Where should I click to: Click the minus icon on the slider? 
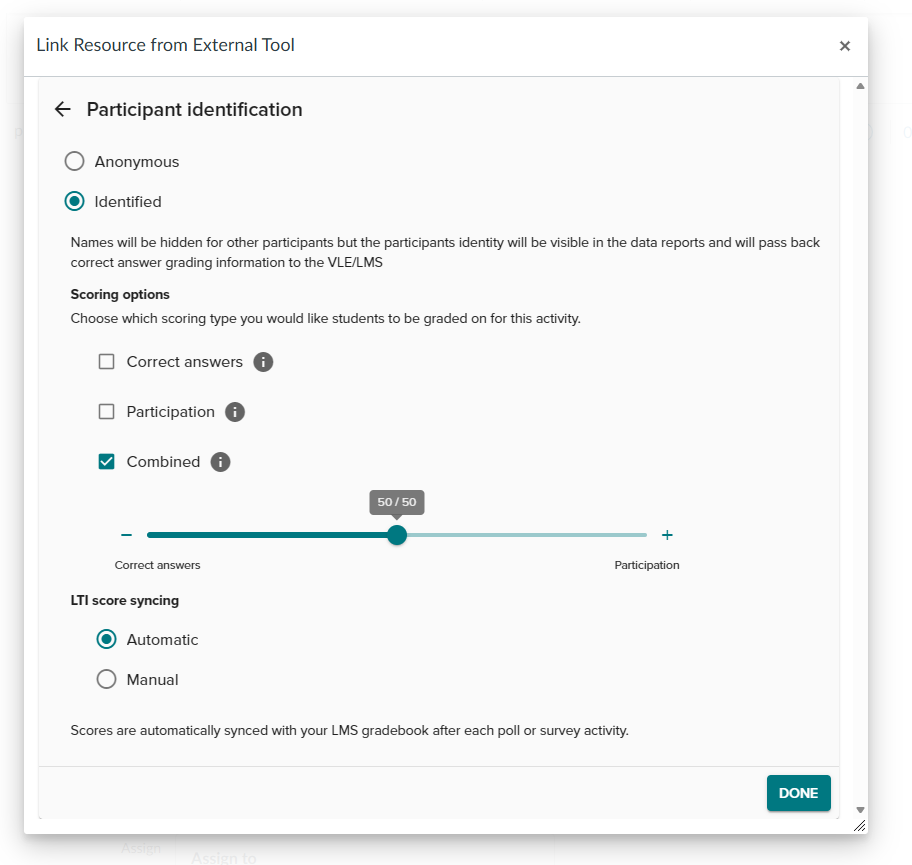click(x=126, y=535)
